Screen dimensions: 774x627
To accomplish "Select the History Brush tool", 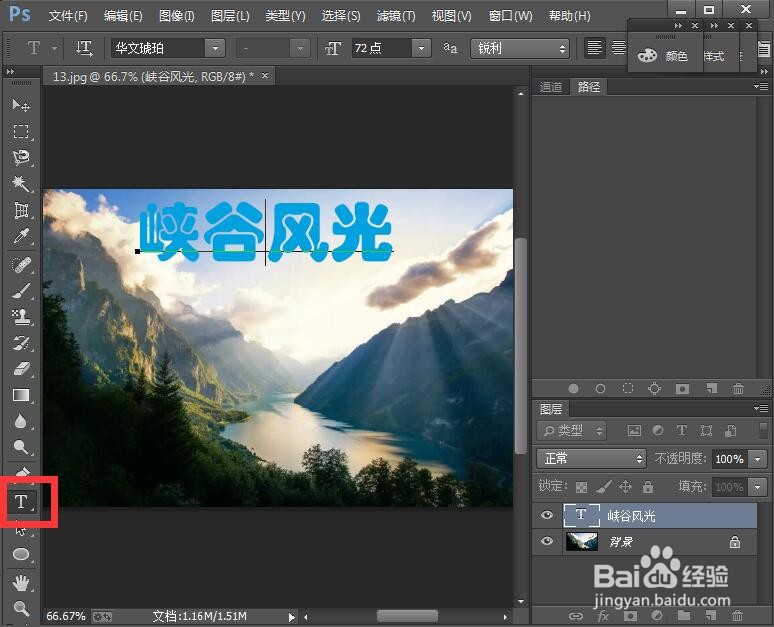I will pos(21,343).
